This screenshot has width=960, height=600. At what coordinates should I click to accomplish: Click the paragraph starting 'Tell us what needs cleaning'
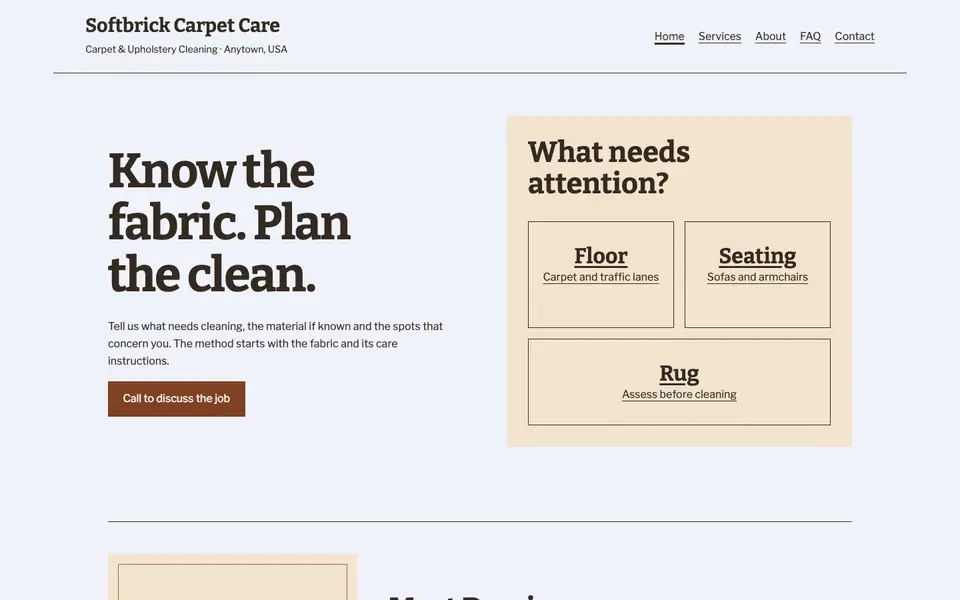pyautogui.click(x=276, y=343)
